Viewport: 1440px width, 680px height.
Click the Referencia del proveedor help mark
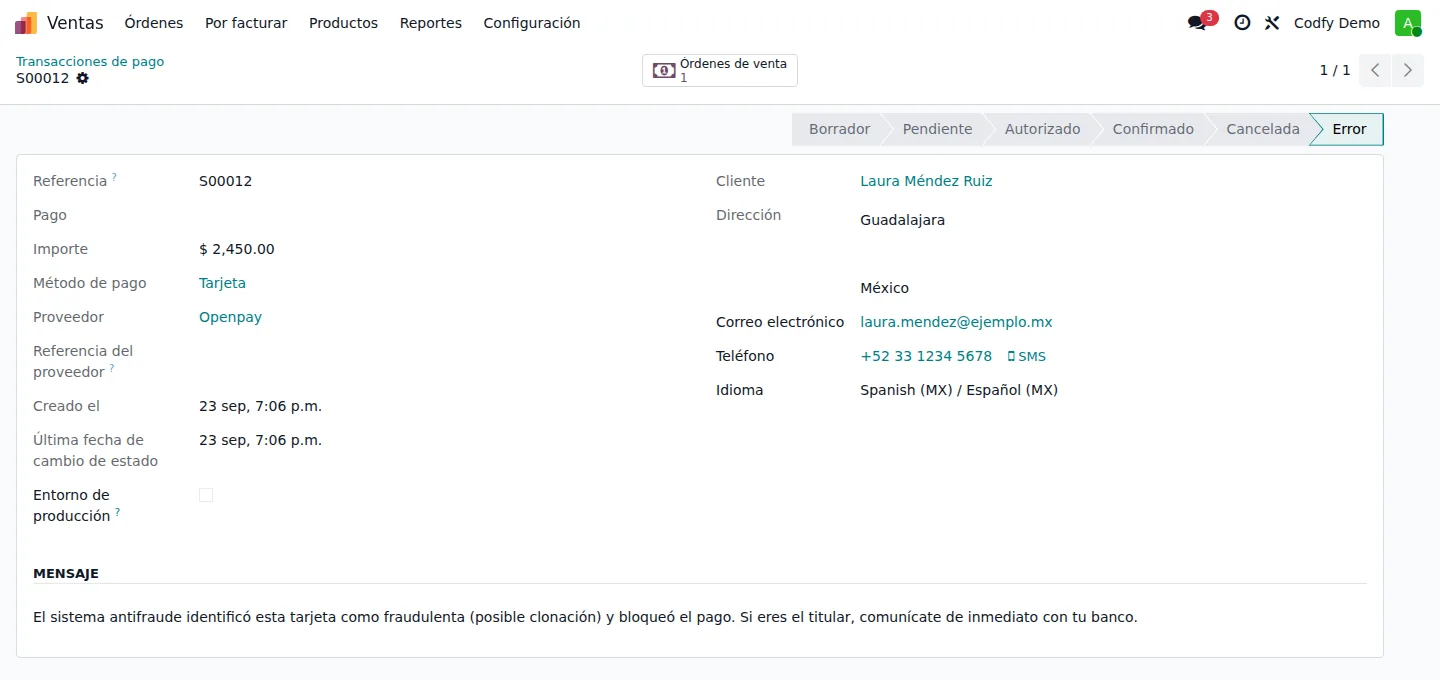[112, 368]
